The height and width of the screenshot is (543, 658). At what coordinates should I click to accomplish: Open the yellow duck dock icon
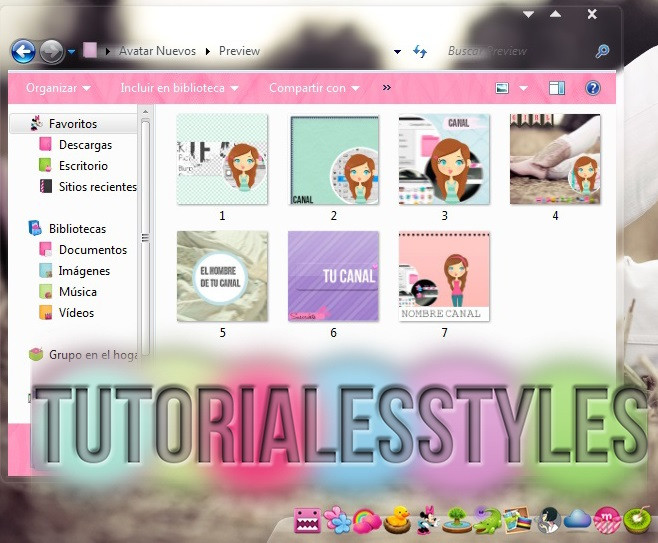coord(397,520)
